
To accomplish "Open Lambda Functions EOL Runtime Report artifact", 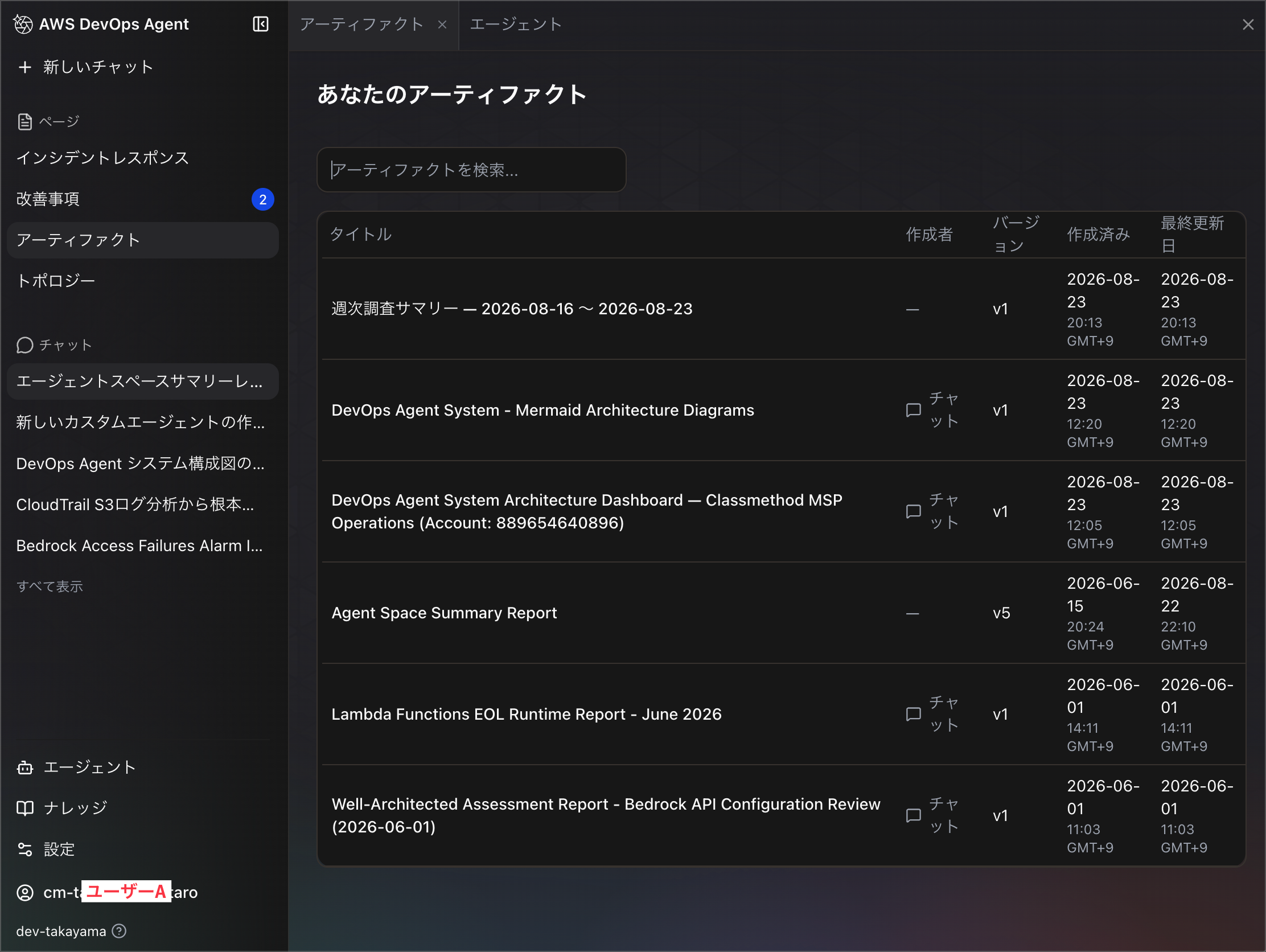I will pos(527,715).
